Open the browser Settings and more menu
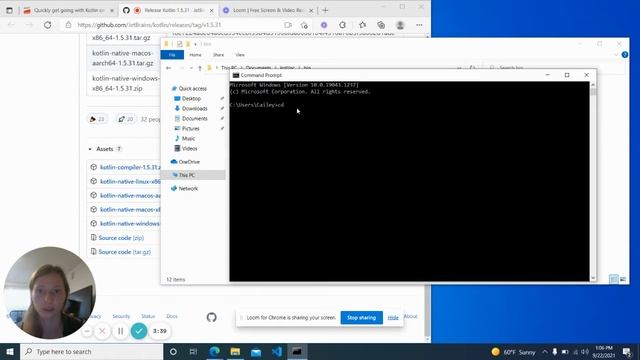This screenshot has width=640, height=360. click(x=419, y=25)
